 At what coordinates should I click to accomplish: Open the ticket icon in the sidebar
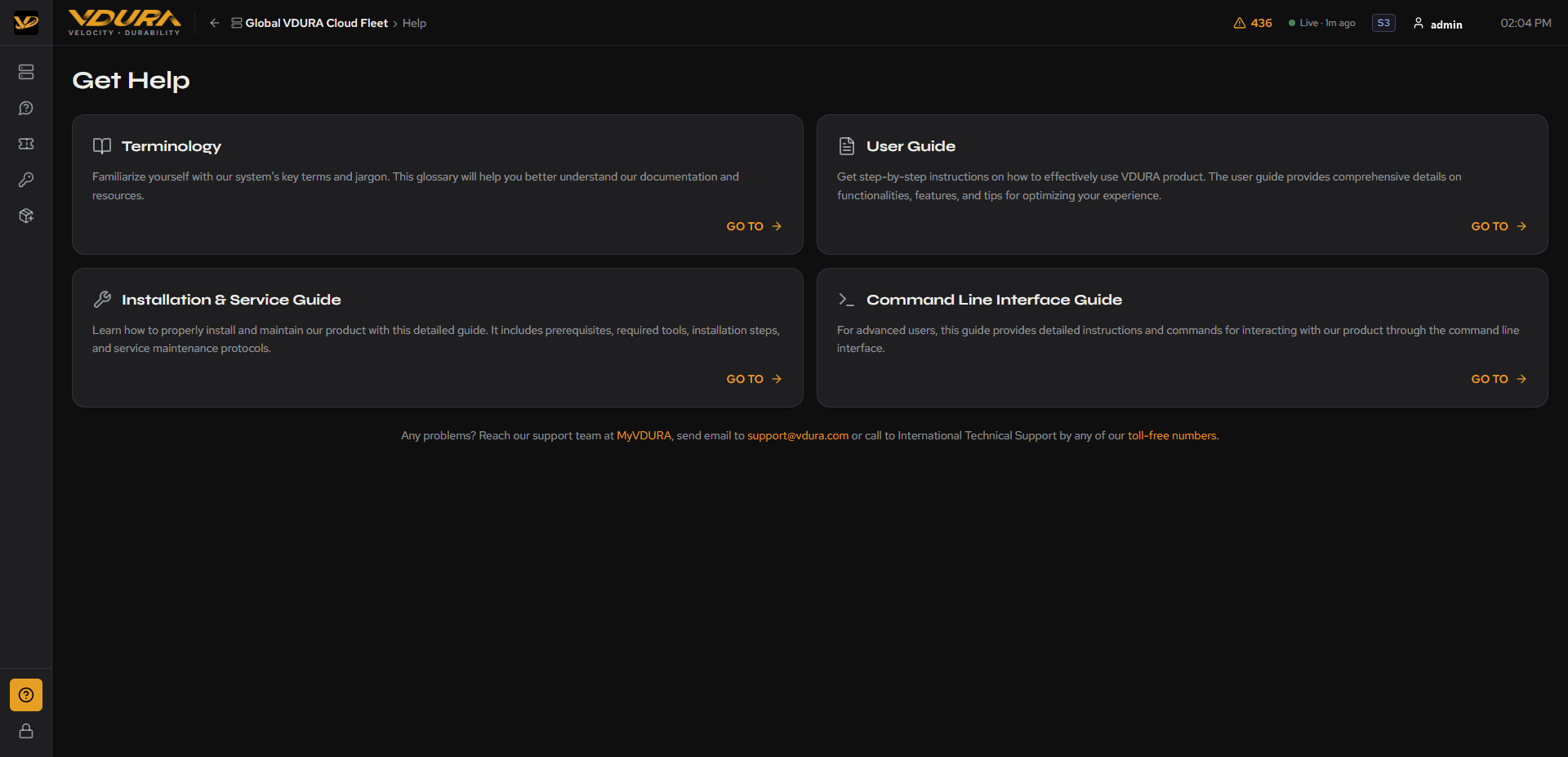26,144
